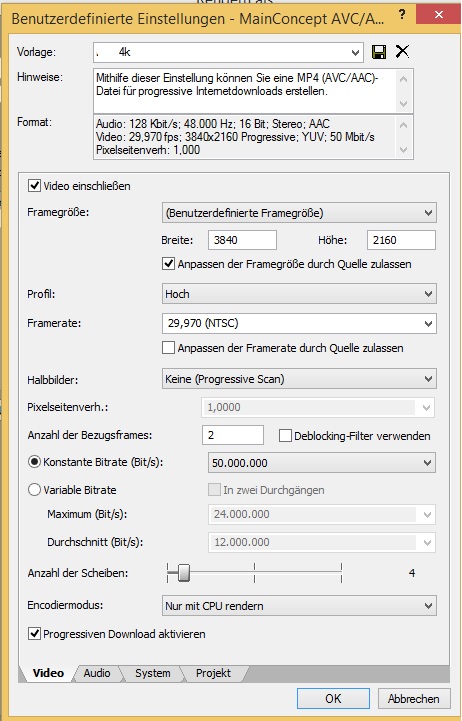Switch to the Video tab
Screen dimensions: 462x721
click(48, 673)
